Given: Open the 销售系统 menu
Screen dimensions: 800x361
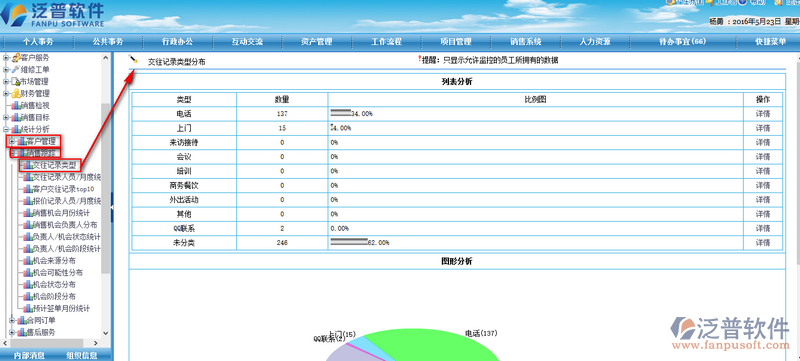Looking at the screenshot, I should [526, 42].
